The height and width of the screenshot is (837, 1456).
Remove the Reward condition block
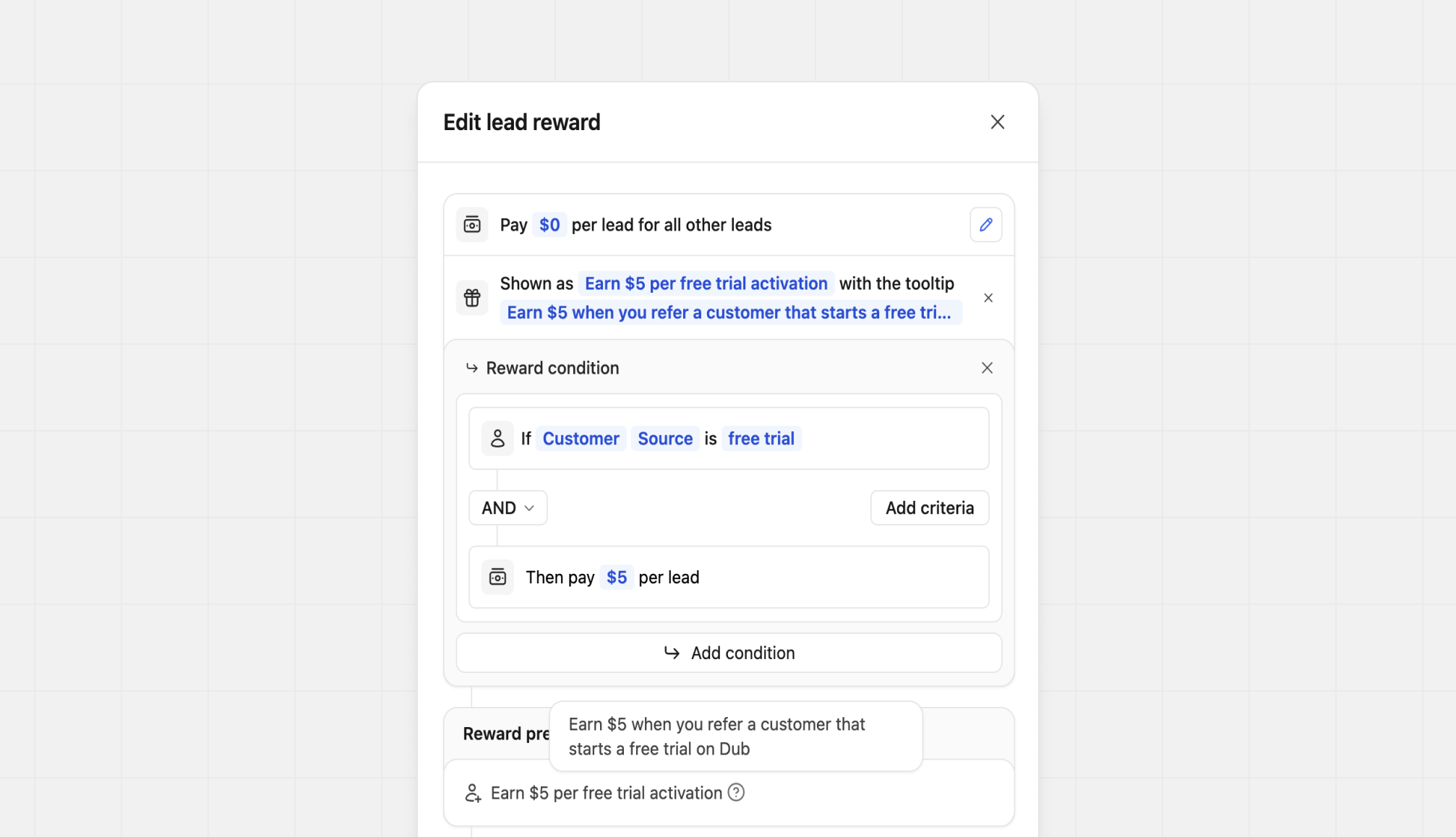tap(987, 368)
